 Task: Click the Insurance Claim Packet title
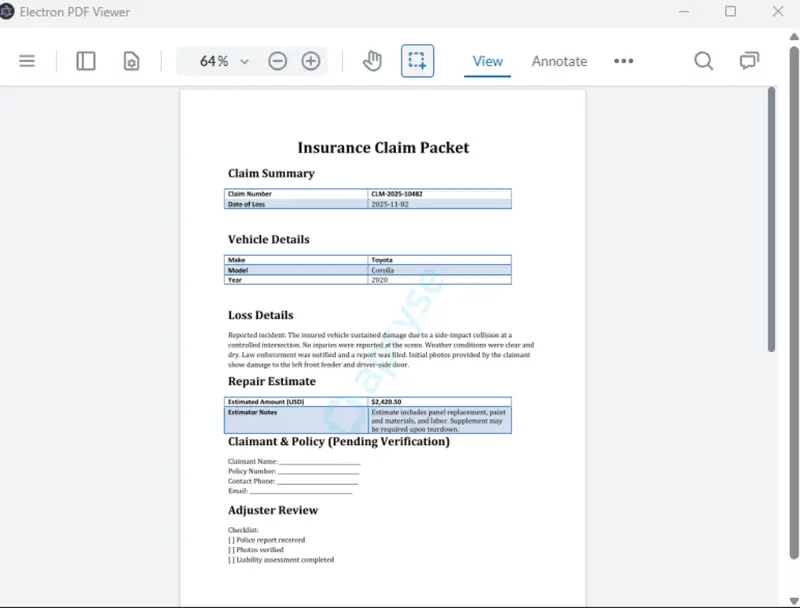click(x=383, y=147)
